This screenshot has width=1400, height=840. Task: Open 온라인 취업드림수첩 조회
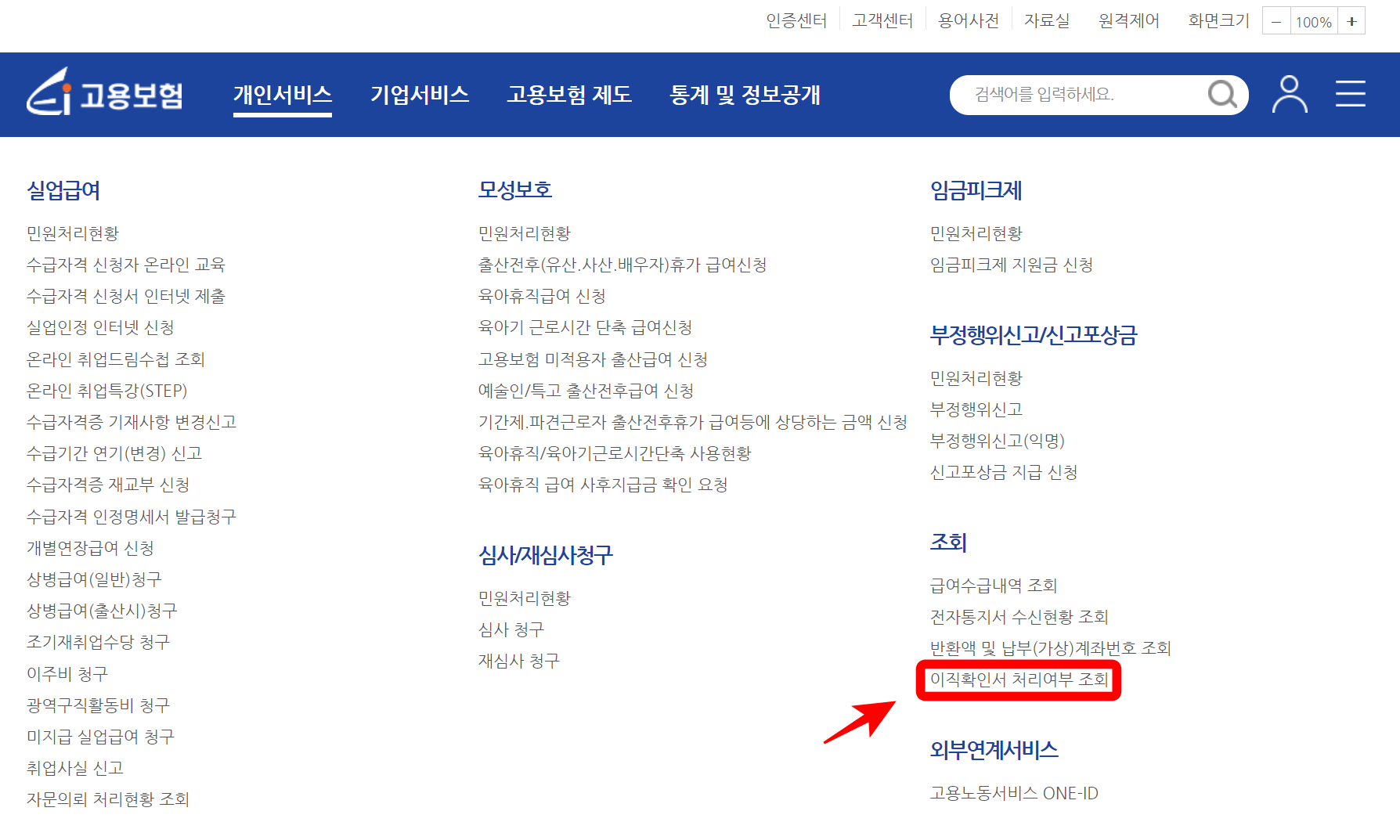[x=116, y=359]
